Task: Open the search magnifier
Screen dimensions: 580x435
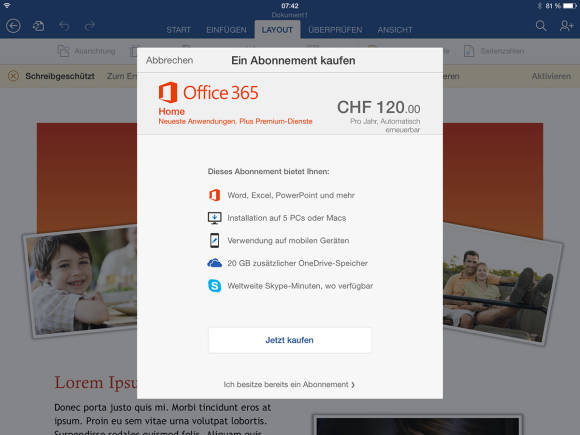Action: (x=541, y=26)
